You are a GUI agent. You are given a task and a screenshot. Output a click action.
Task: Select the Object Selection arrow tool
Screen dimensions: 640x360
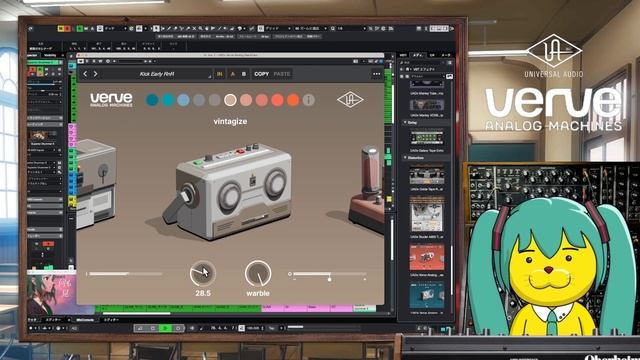click(x=156, y=29)
